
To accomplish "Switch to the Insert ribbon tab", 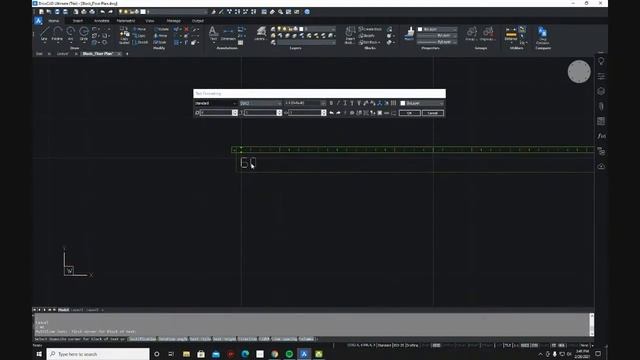I will point(78,21).
